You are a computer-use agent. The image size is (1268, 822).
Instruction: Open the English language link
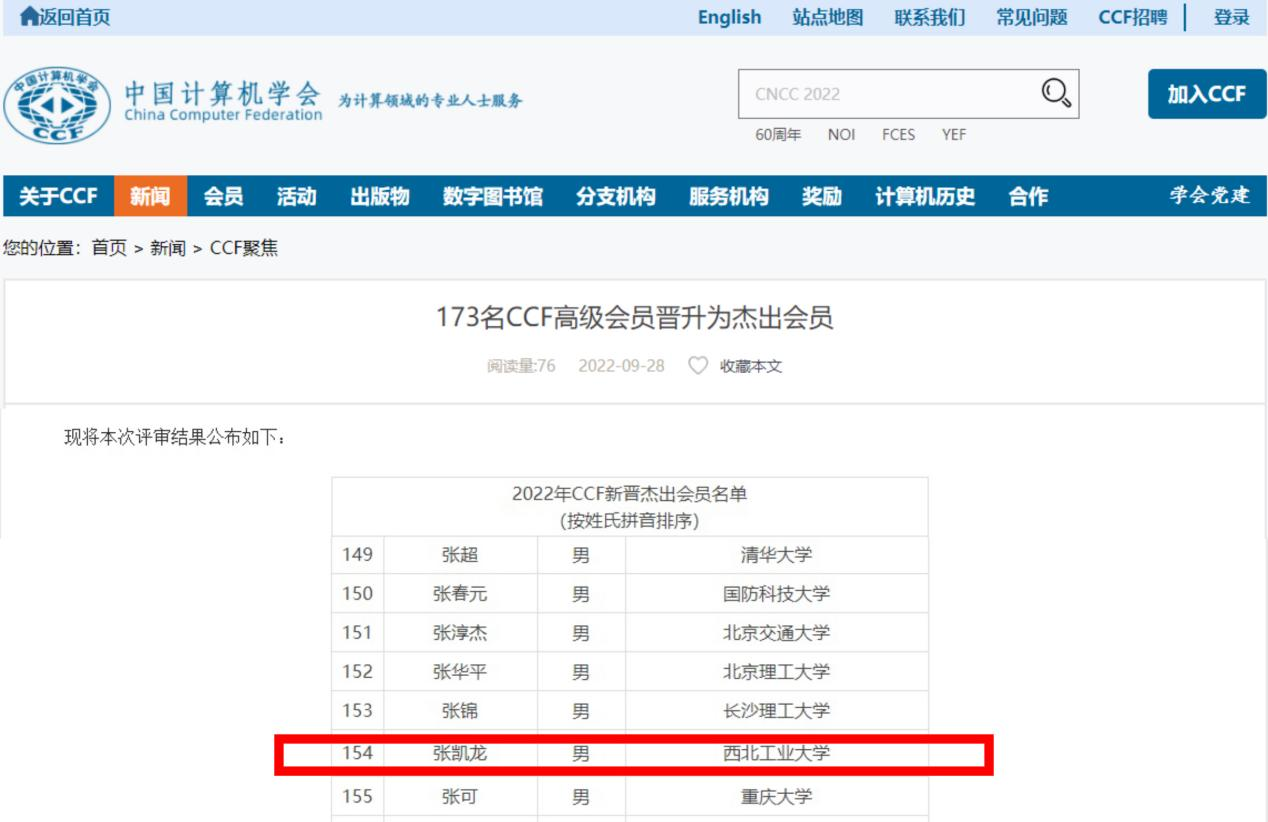[x=729, y=17]
